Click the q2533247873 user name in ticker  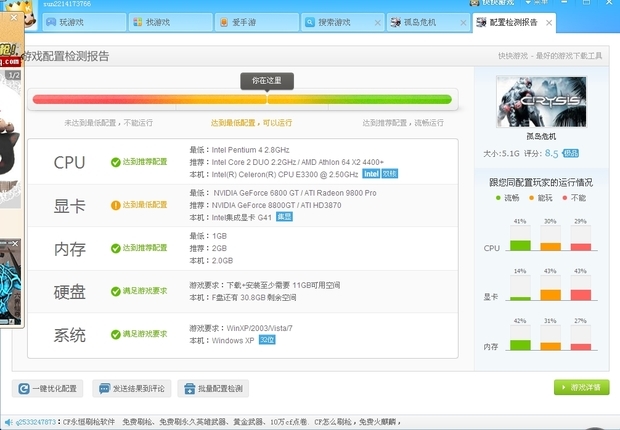(x=36, y=422)
